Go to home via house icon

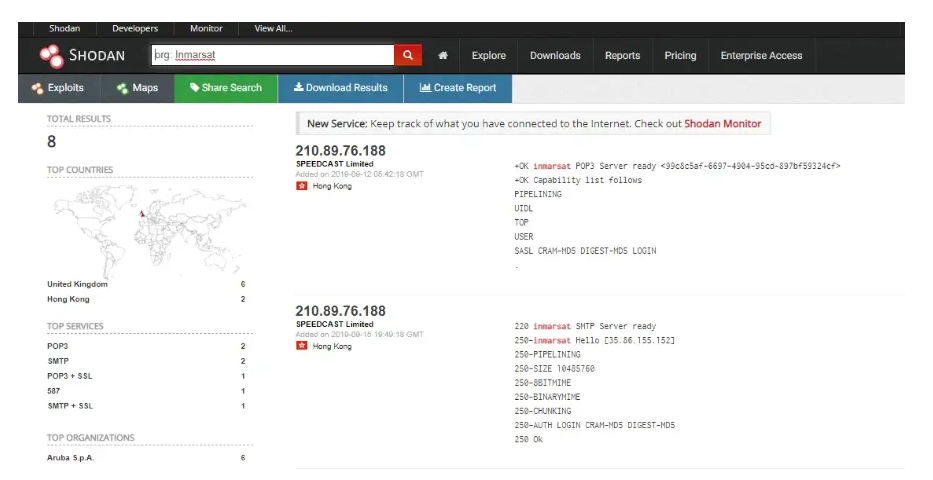coord(443,55)
